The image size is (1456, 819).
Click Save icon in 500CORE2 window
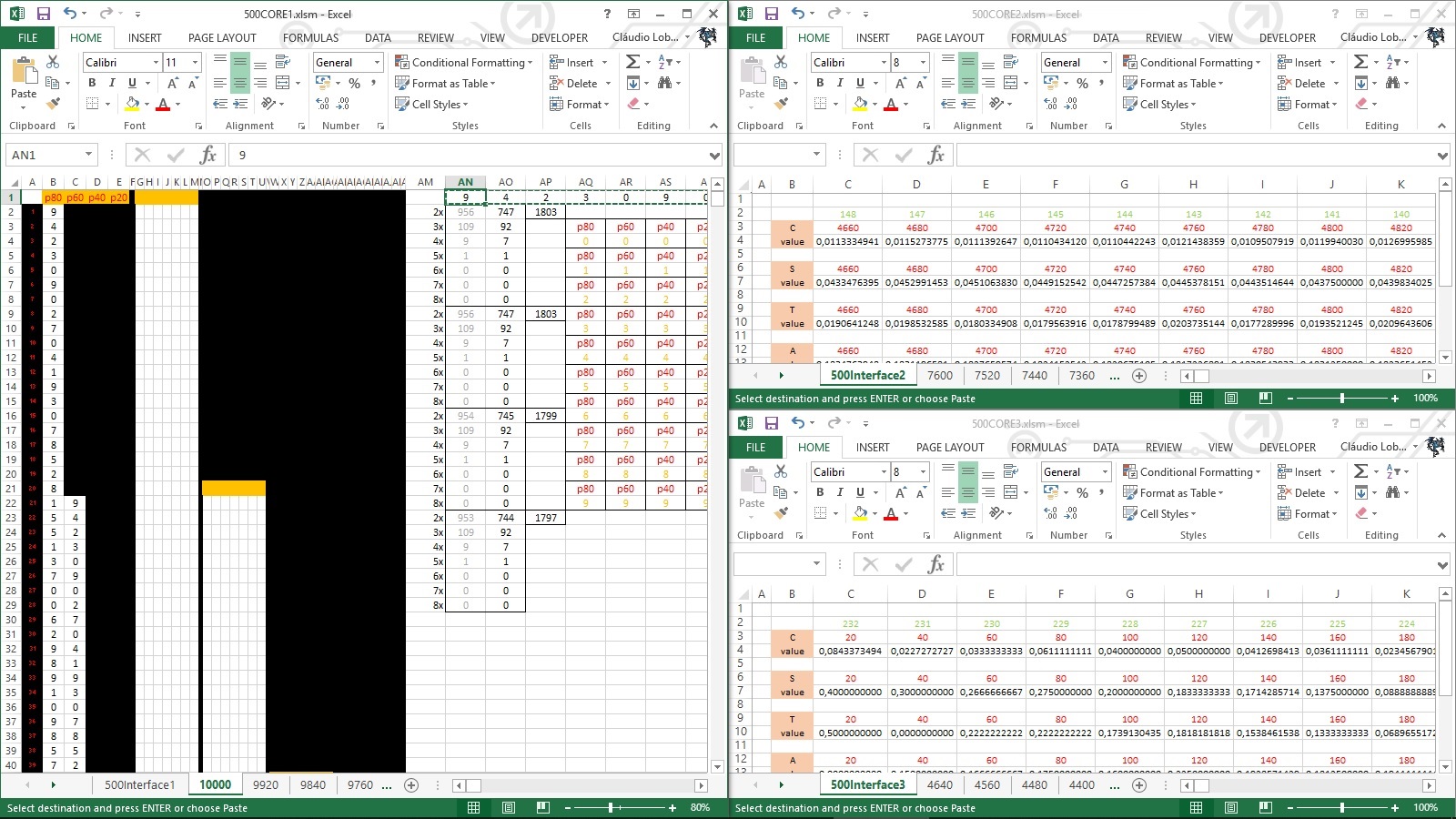[x=771, y=14]
